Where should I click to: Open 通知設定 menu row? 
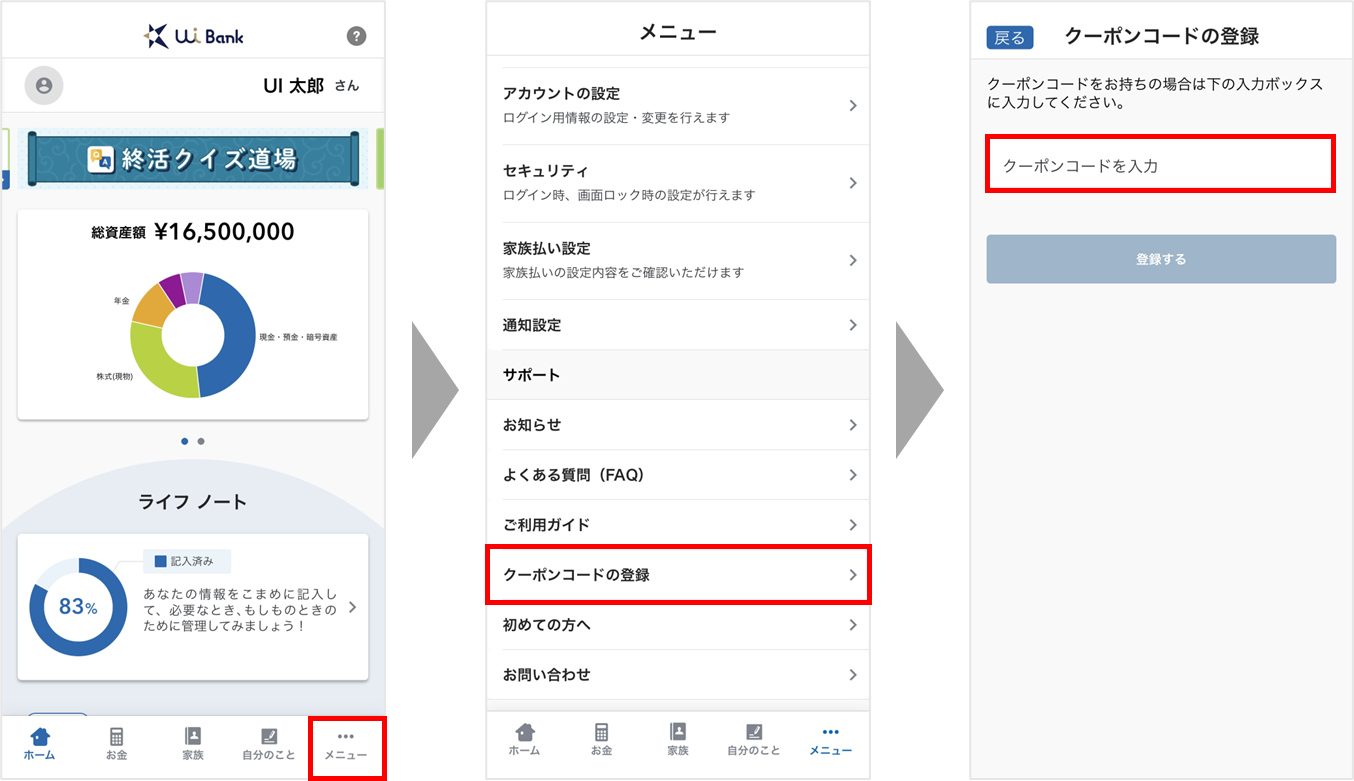678,325
